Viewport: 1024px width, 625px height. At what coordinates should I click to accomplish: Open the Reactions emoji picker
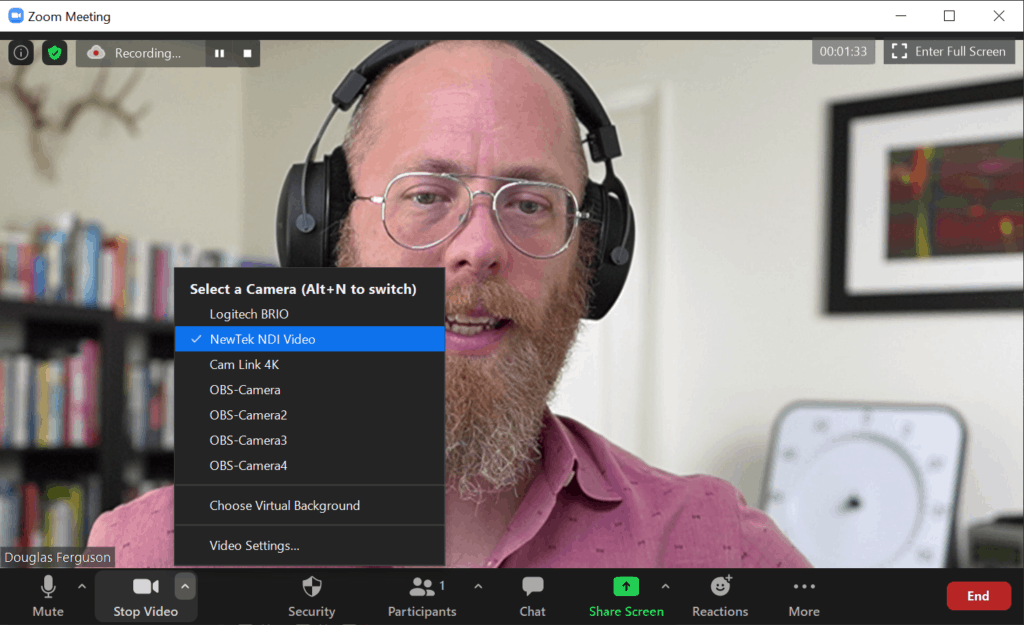coord(720,596)
